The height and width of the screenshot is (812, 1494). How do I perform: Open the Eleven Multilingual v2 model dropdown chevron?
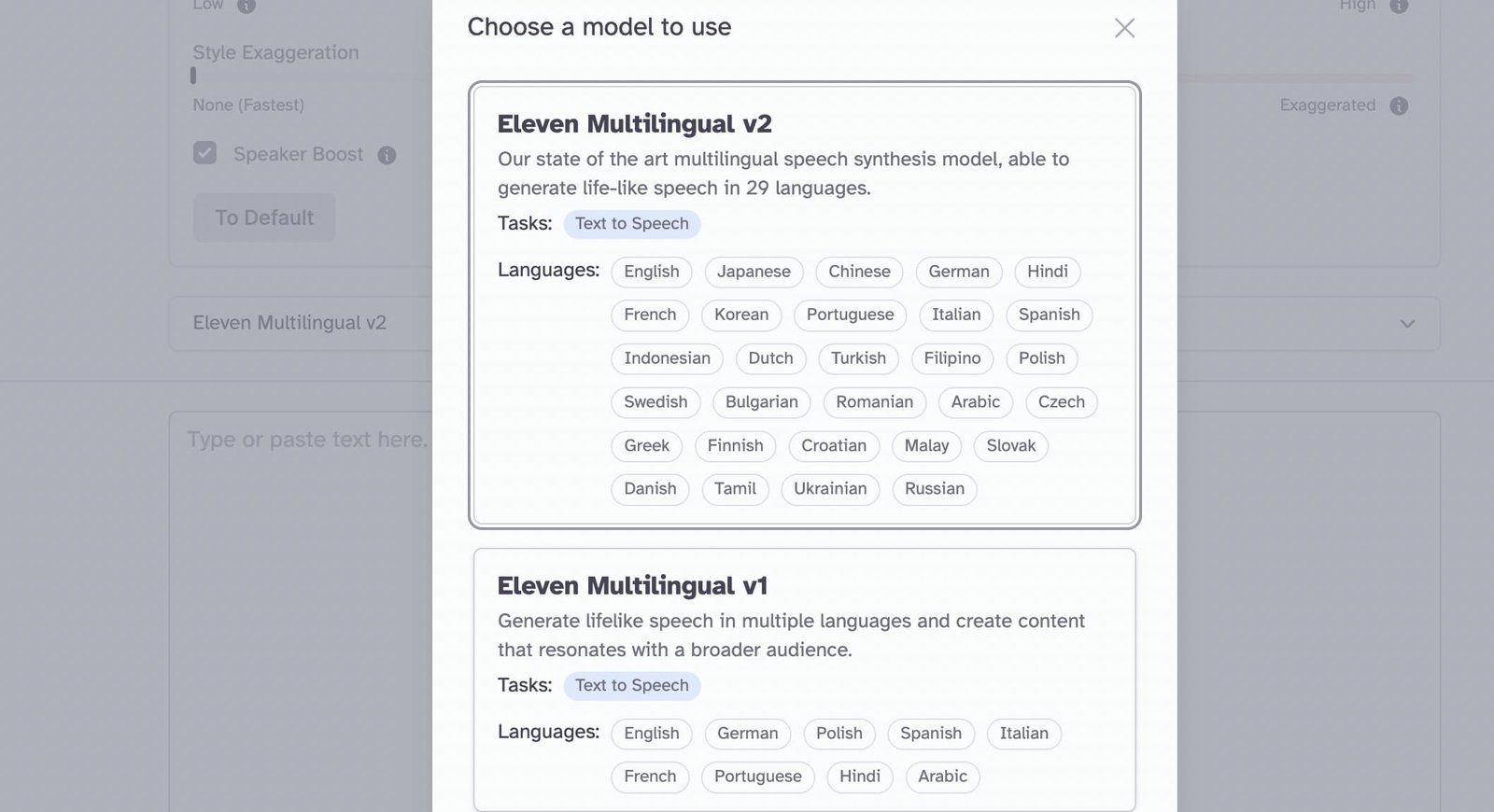(1407, 324)
